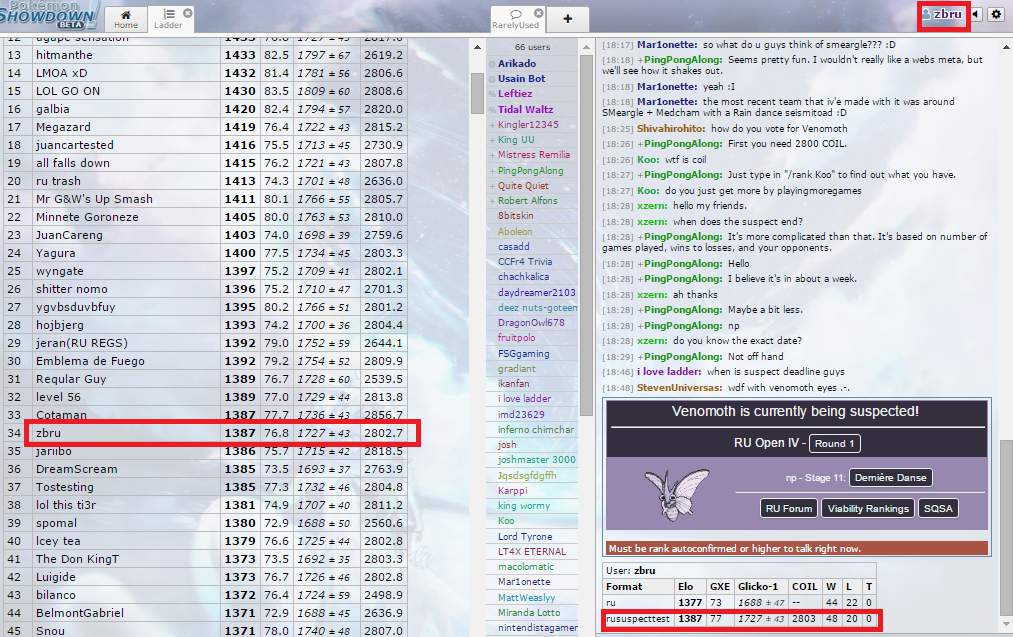Open the RU Forum link

[x=789, y=508]
